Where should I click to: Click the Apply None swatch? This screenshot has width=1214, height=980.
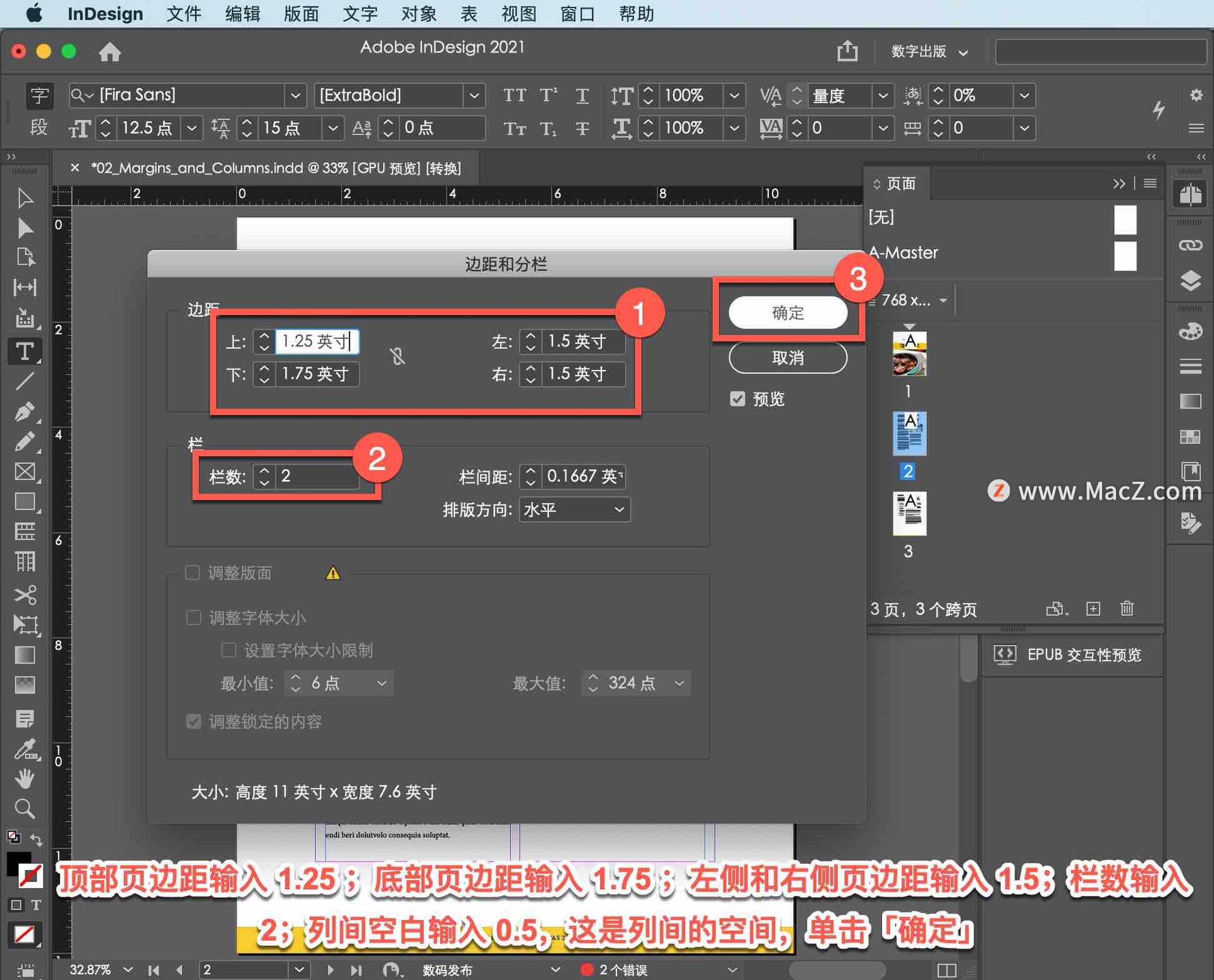[x=25, y=934]
